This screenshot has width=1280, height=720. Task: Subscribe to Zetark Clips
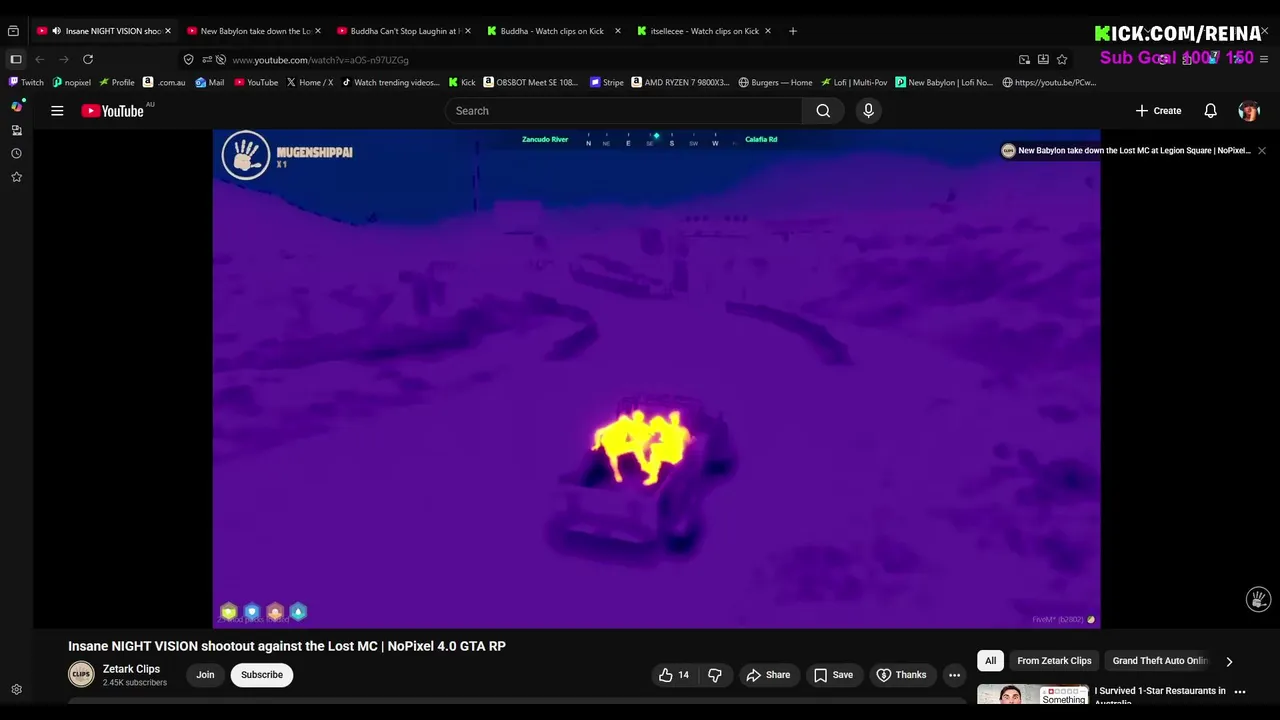point(262,675)
